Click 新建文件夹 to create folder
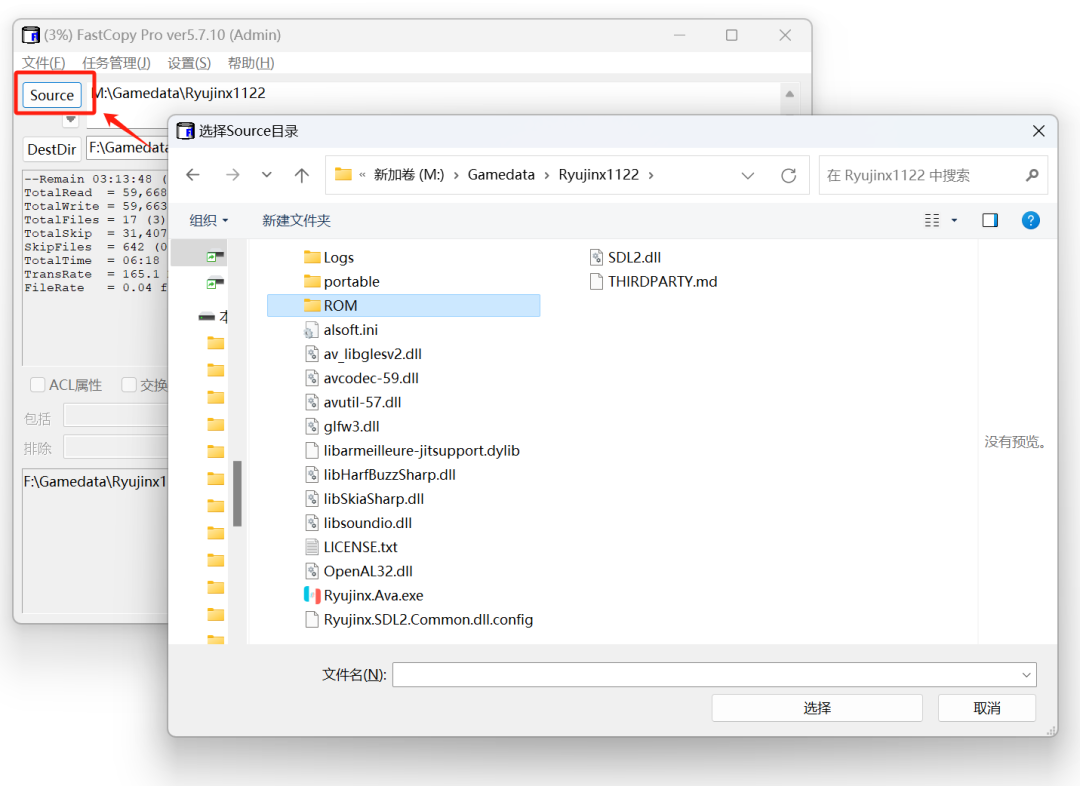 pos(296,220)
